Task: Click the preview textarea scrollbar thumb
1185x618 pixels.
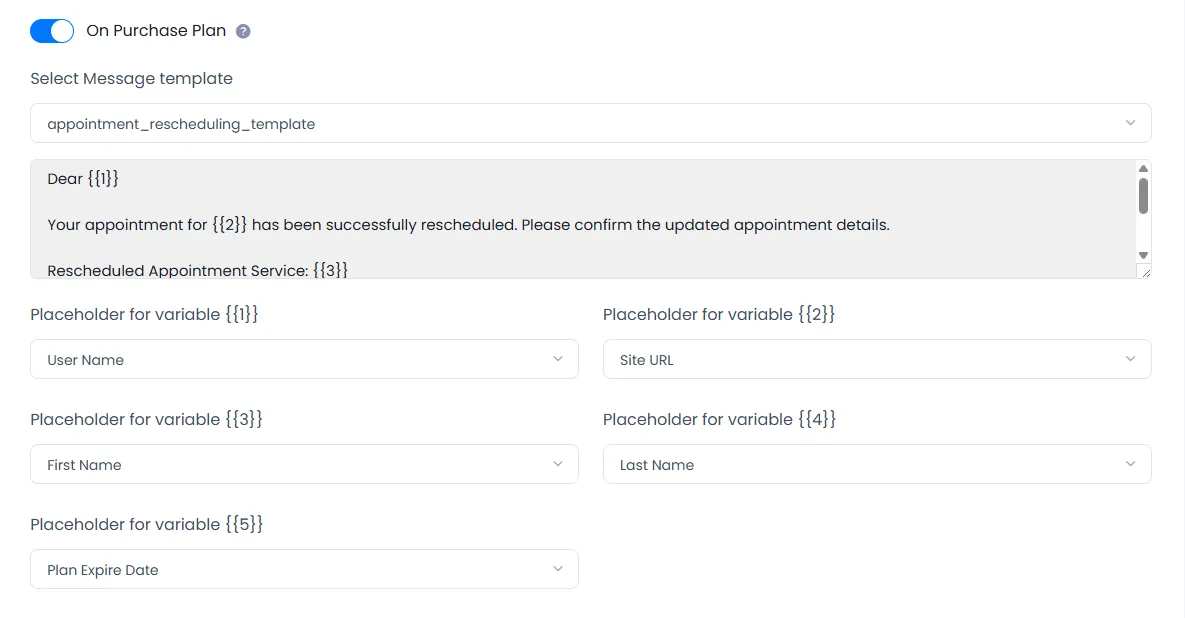Action: [x=1143, y=196]
